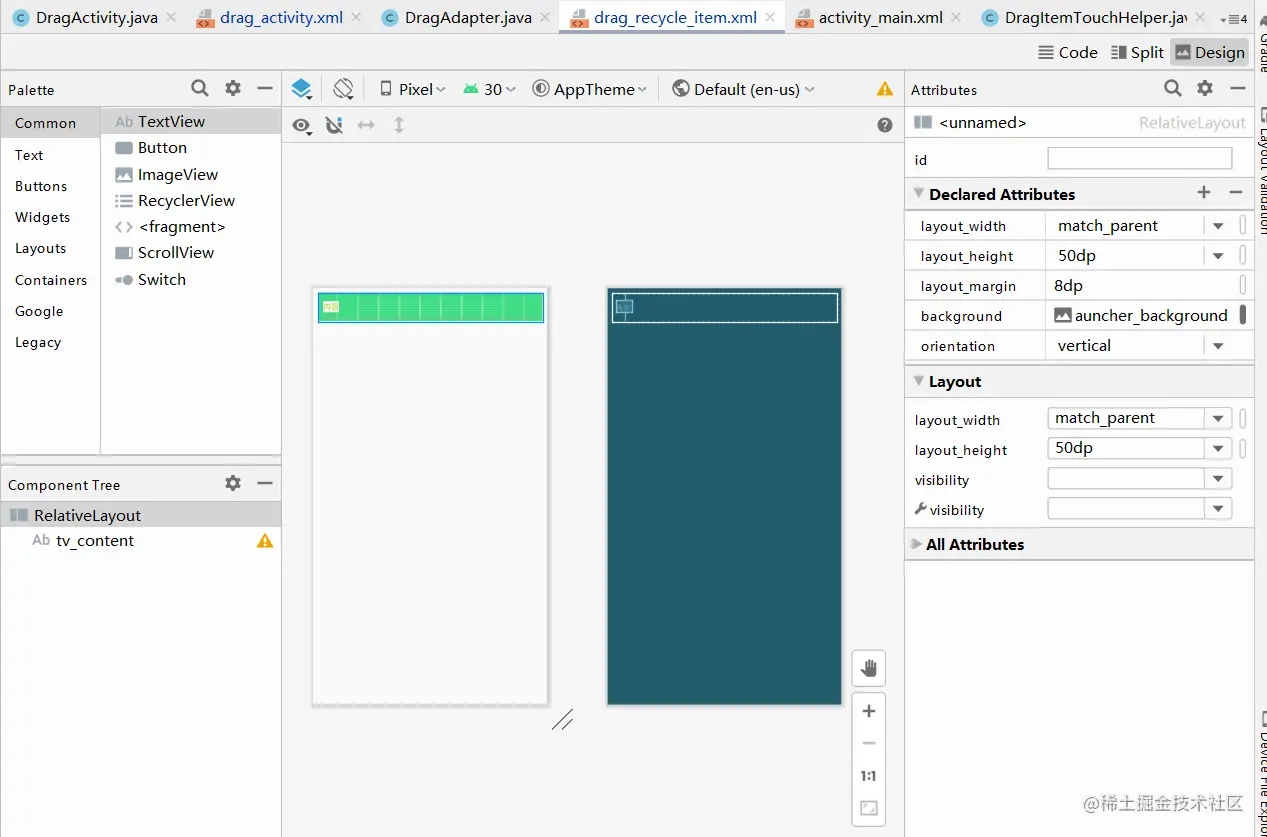Activate the pan hand tool
This screenshot has width=1267, height=837.
pos(869,668)
